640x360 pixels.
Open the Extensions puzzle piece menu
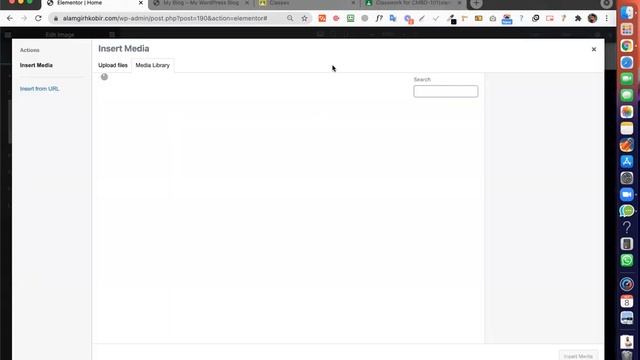tap(578, 18)
